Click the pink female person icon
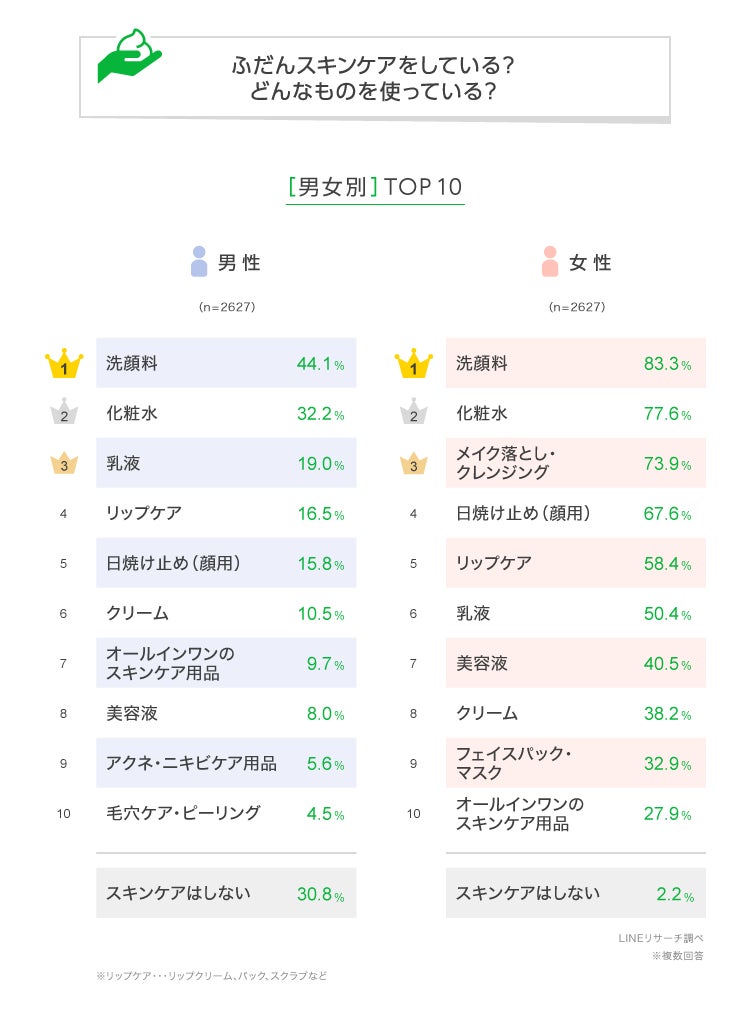The width and height of the screenshot is (750, 1010). [549, 262]
